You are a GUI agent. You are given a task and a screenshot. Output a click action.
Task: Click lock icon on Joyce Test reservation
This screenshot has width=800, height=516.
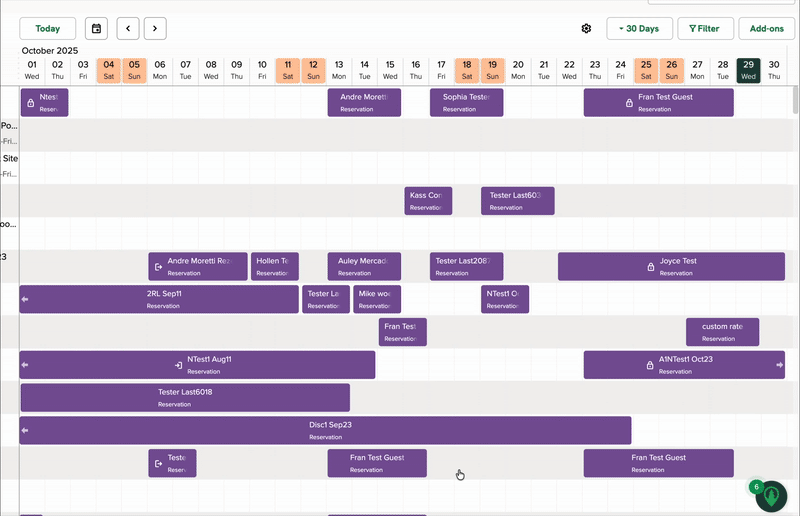pos(651,267)
